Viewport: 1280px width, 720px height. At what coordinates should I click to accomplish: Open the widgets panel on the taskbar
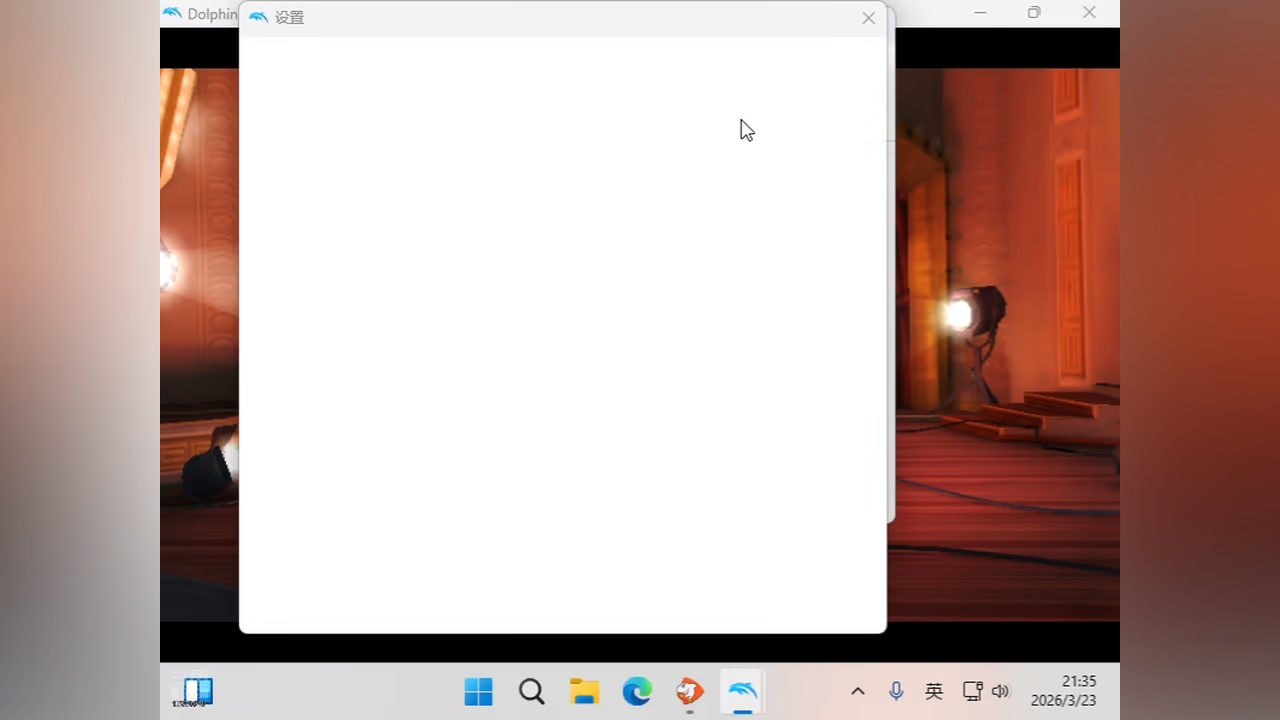click(197, 691)
